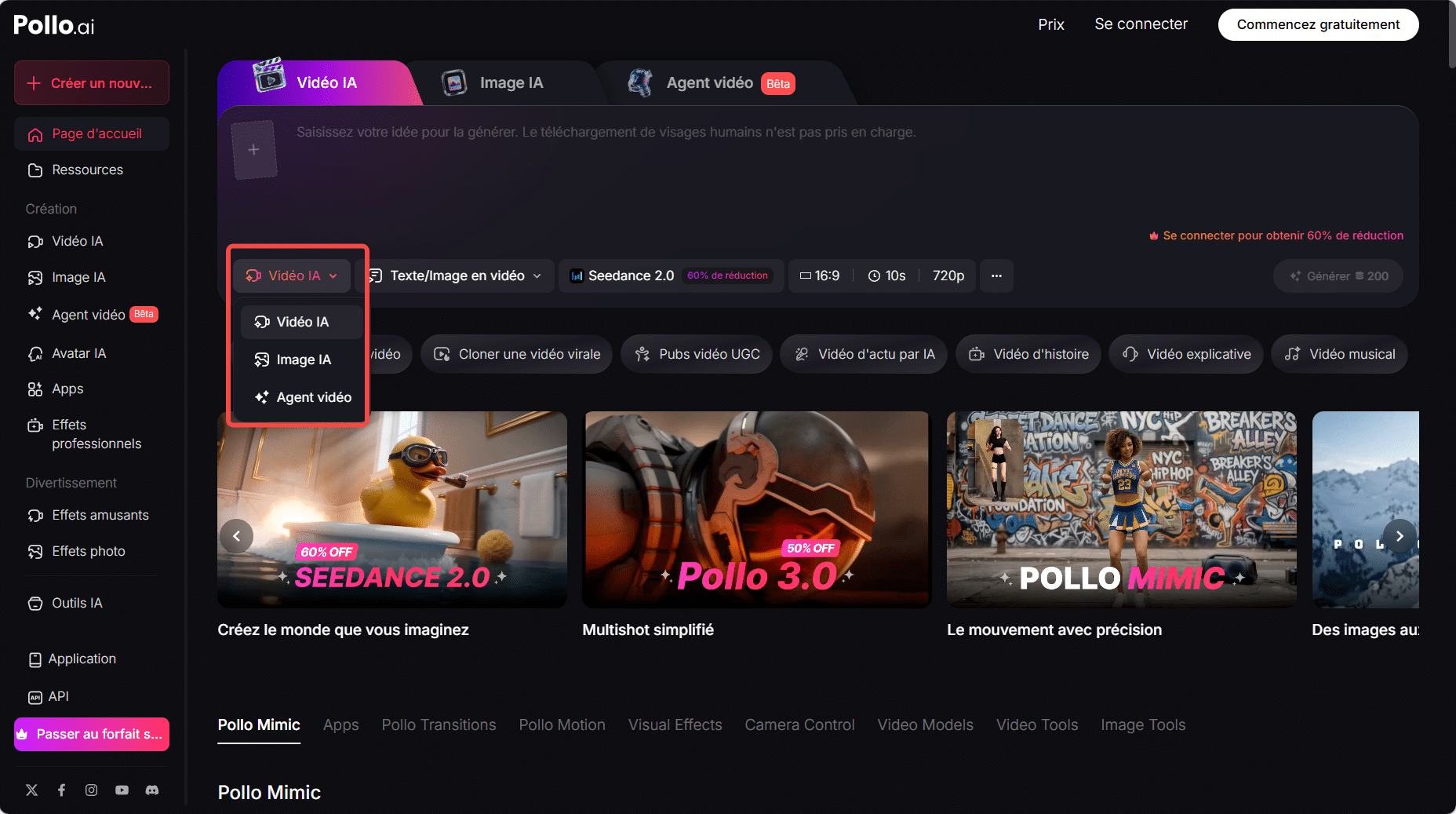Open the Discord social link
Image resolution: width=1456 pixels, height=814 pixels.
(x=152, y=790)
